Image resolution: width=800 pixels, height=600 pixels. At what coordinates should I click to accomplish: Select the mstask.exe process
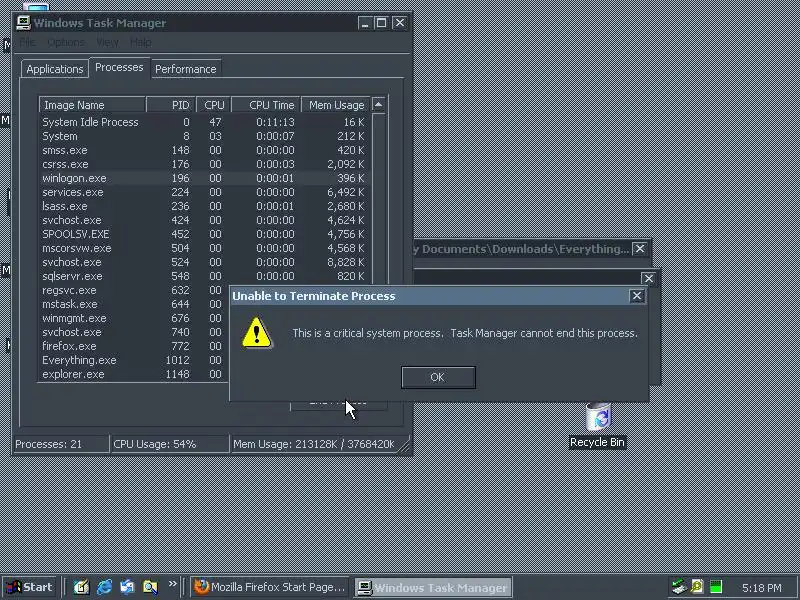point(134,304)
